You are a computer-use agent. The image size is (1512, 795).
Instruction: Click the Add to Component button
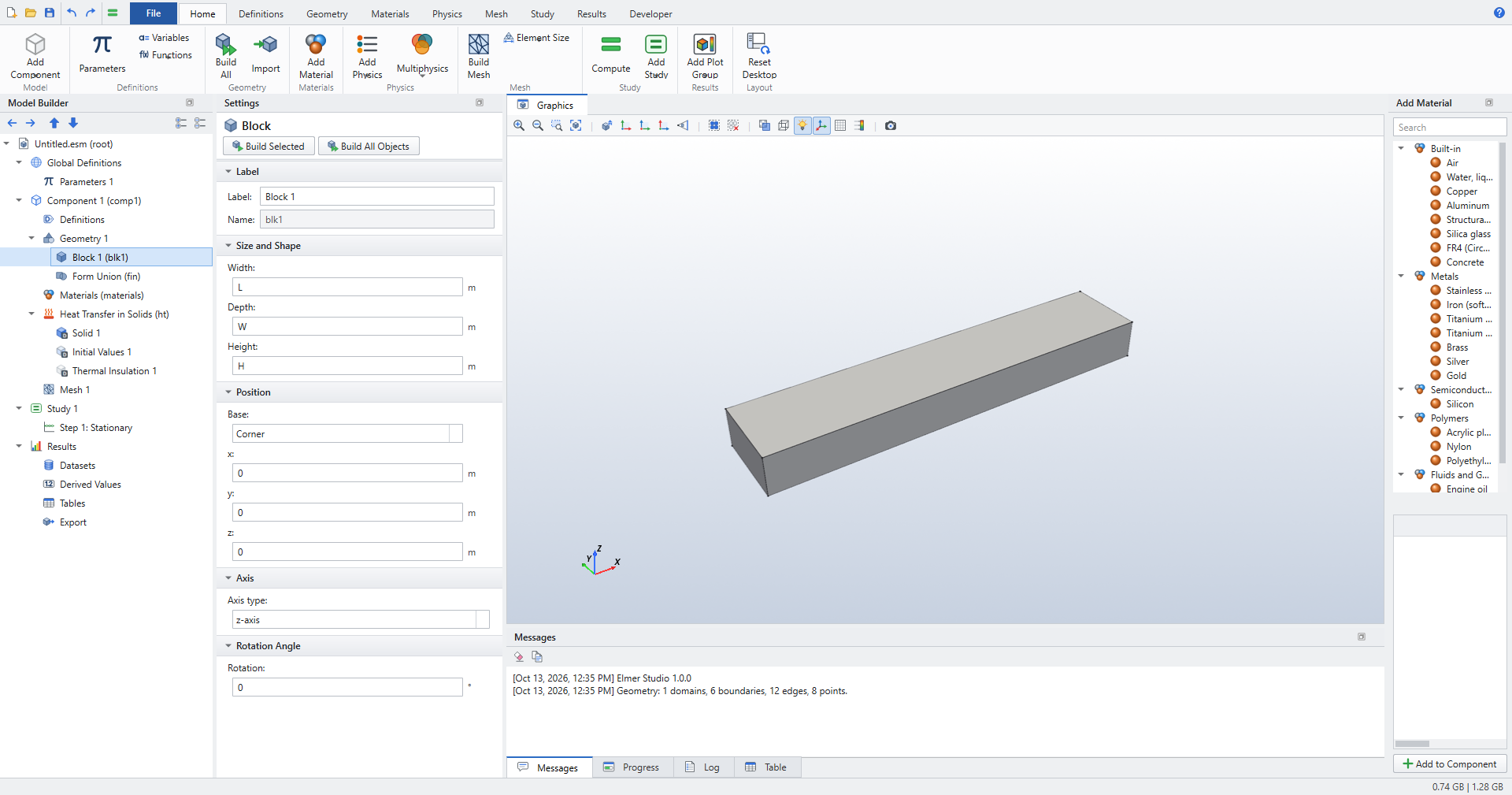point(1450,764)
